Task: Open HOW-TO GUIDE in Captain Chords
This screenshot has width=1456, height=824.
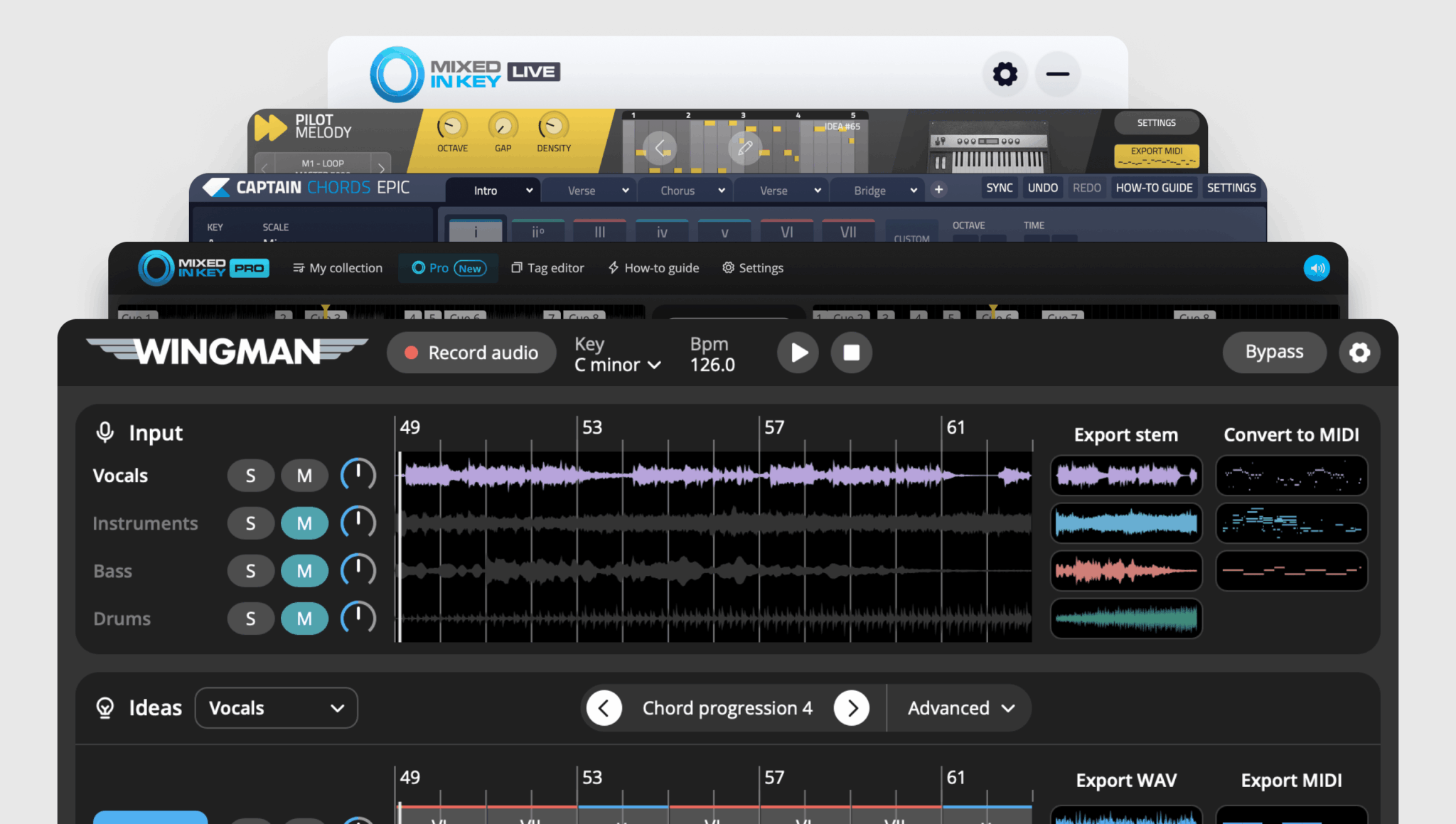Action: click(x=1154, y=188)
